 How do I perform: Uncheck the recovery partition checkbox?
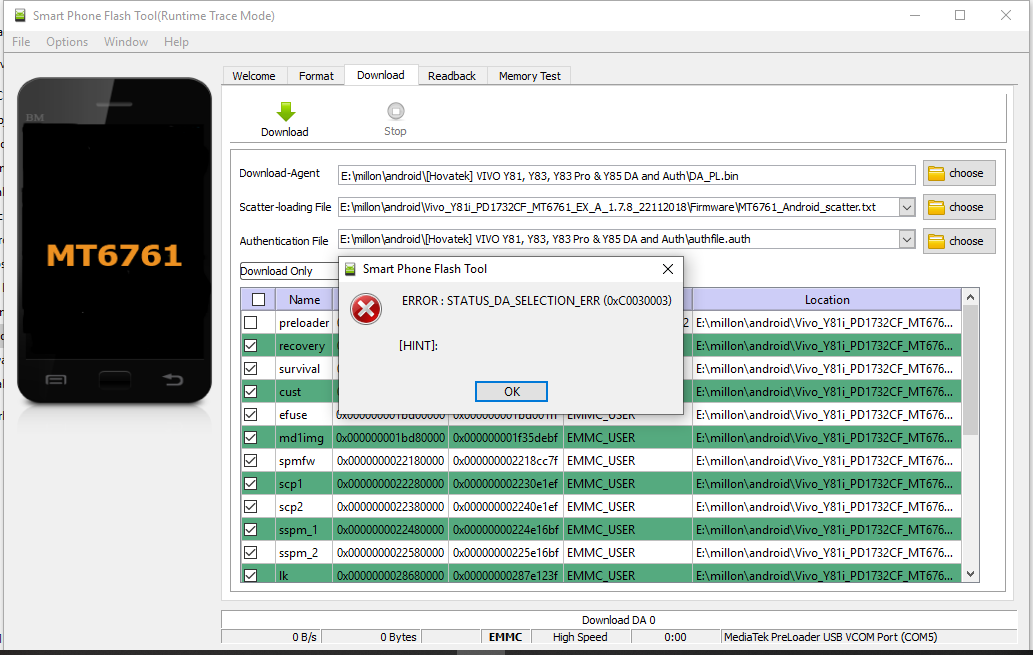click(250, 346)
